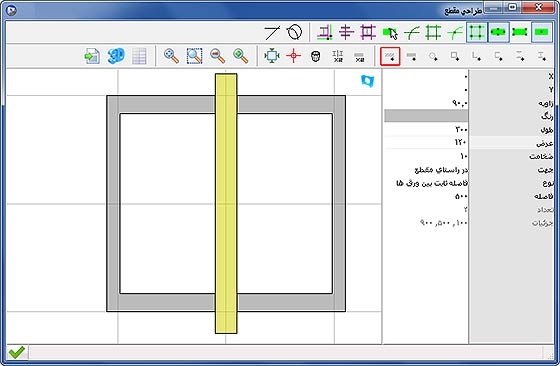Viewport: 560px width, 366px height.
Task: Toggle the green oval node snap button
Action: [498, 32]
